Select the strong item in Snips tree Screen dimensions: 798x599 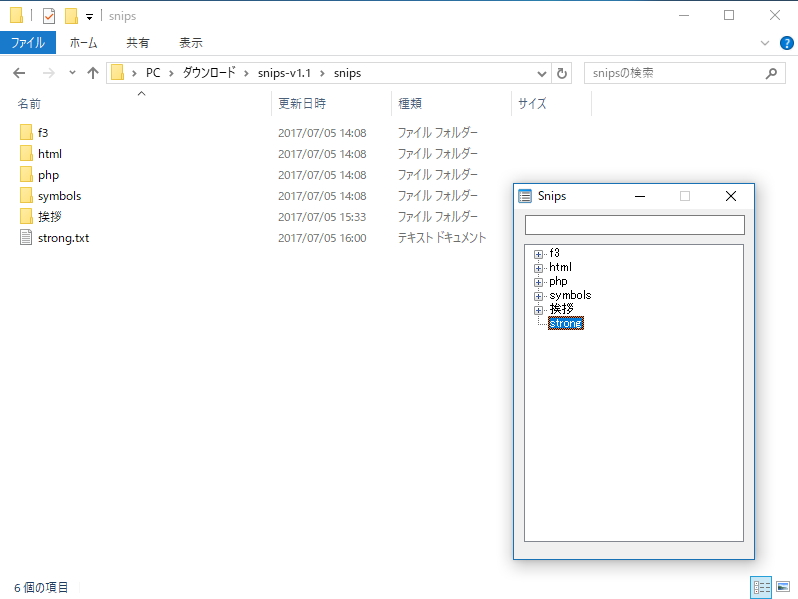(566, 323)
